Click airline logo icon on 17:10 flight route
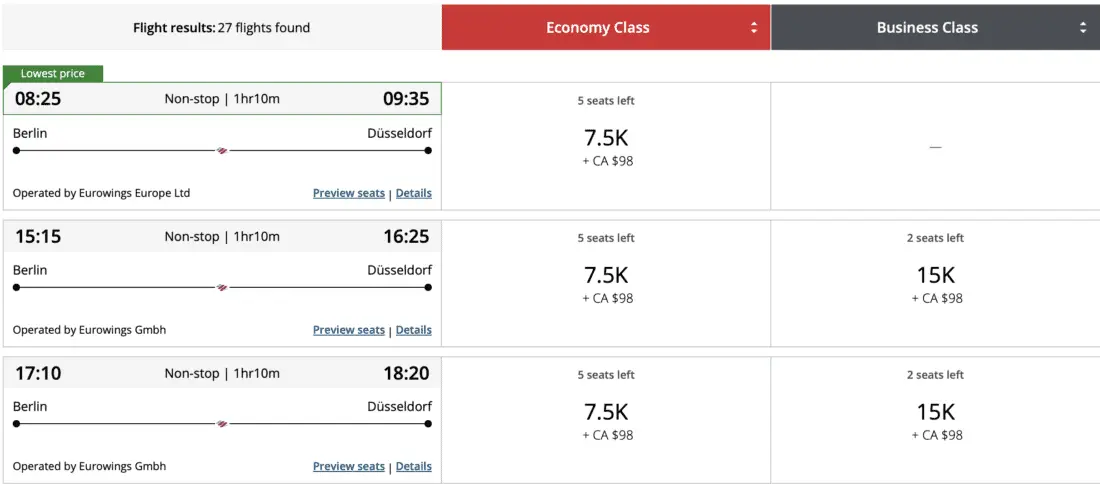 pyautogui.click(x=222, y=424)
